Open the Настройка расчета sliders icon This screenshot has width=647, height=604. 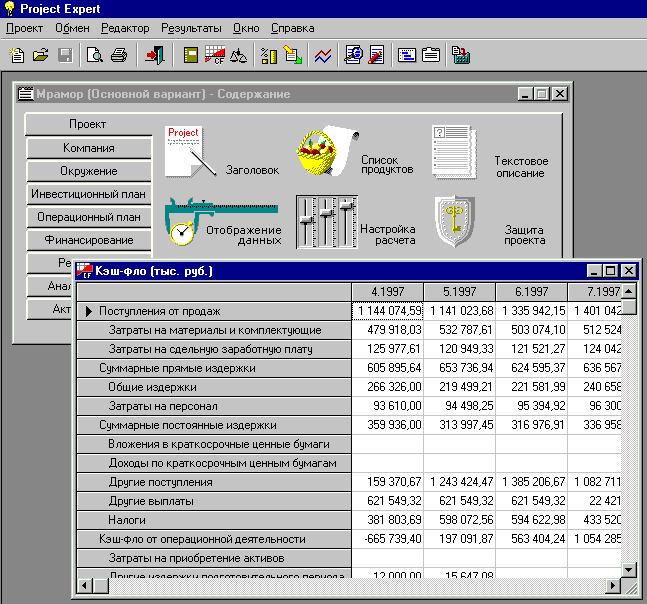pyautogui.click(x=326, y=222)
